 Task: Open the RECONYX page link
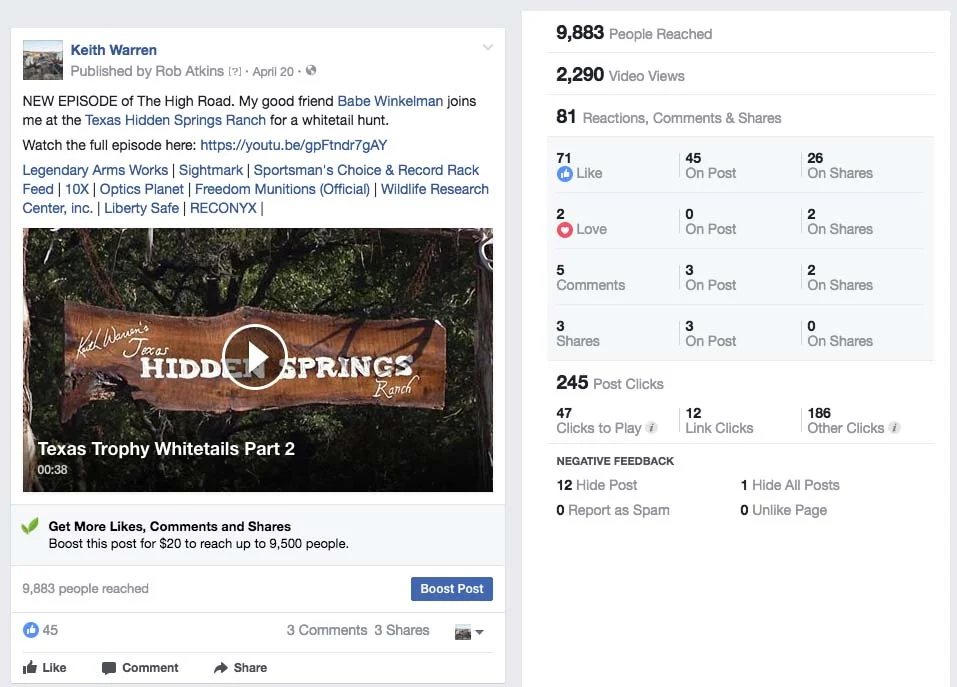pyautogui.click(x=223, y=208)
